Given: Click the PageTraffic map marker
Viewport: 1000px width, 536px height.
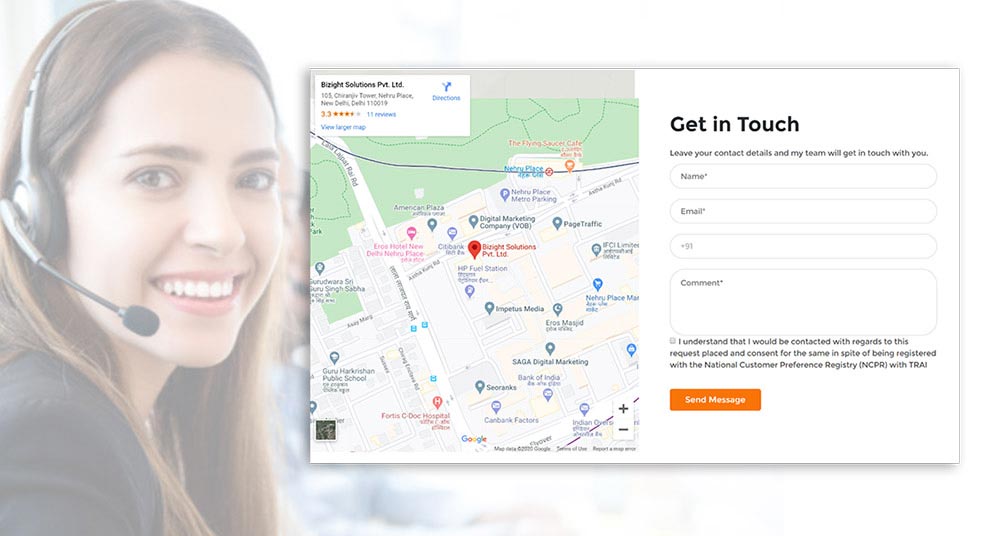Looking at the screenshot, I should 556,224.
